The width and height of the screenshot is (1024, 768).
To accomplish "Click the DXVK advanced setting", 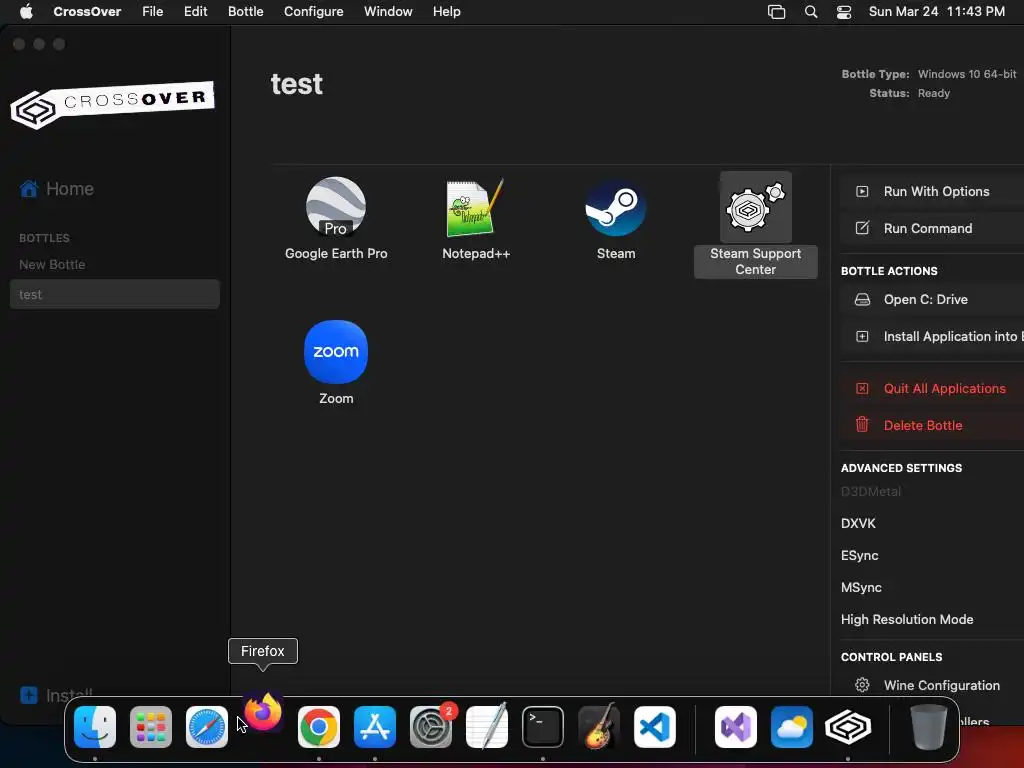I will click(858, 523).
